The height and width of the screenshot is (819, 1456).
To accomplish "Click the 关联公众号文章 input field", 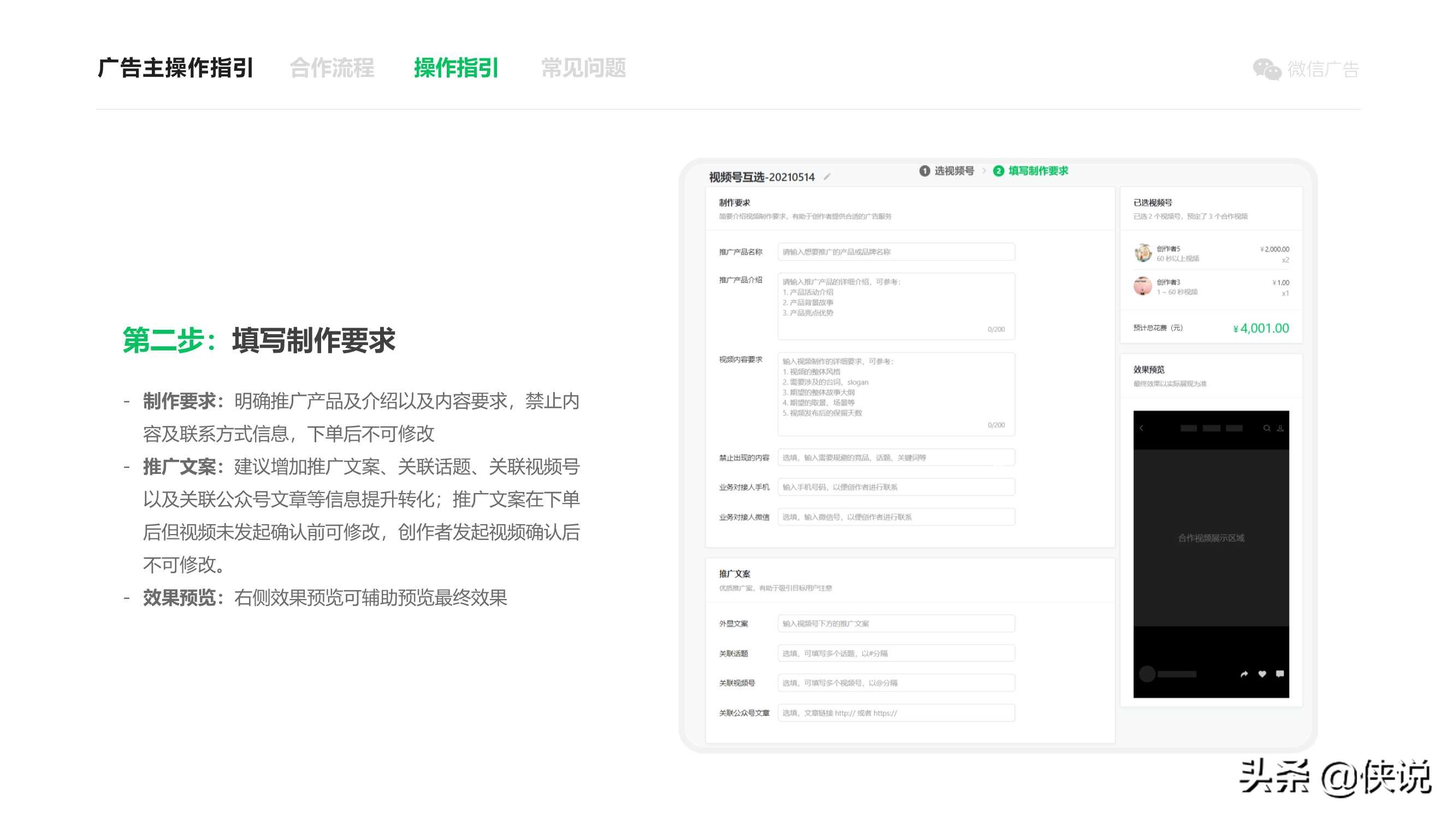I will tap(896, 713).
